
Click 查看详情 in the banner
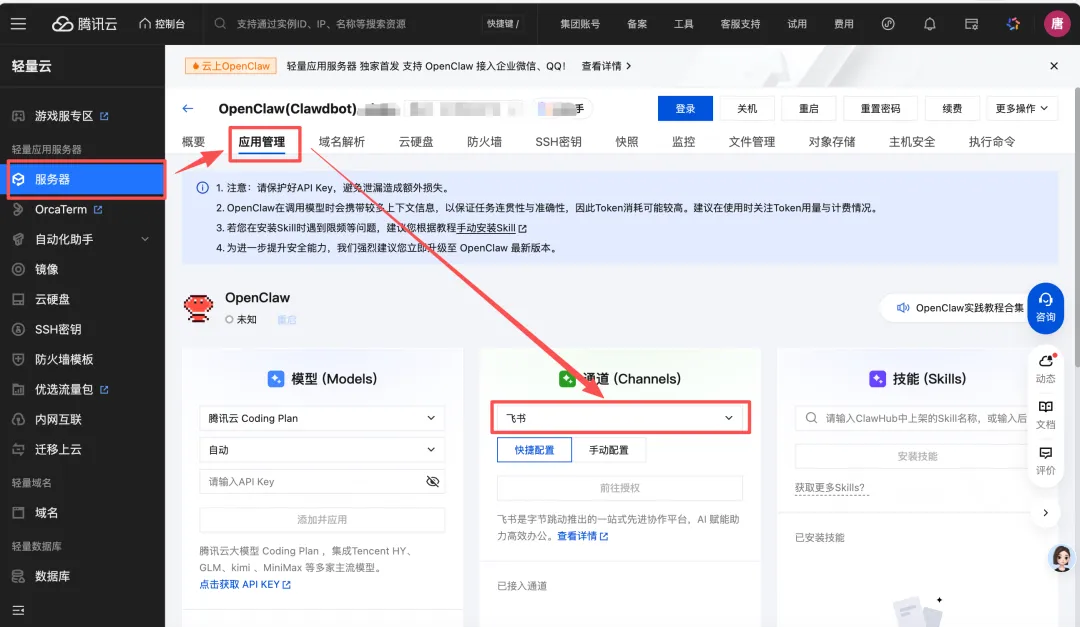[x=606, y=66]
